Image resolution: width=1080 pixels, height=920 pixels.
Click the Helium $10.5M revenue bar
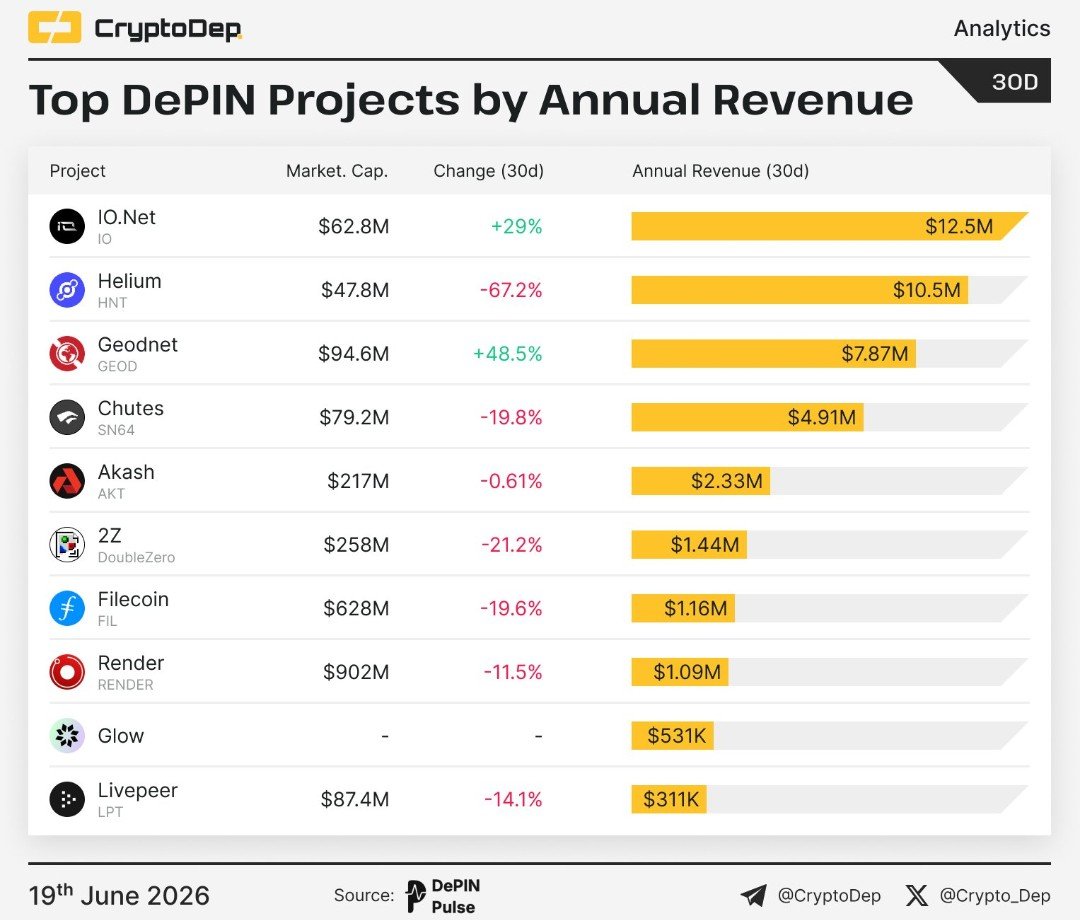pos(800,290)
